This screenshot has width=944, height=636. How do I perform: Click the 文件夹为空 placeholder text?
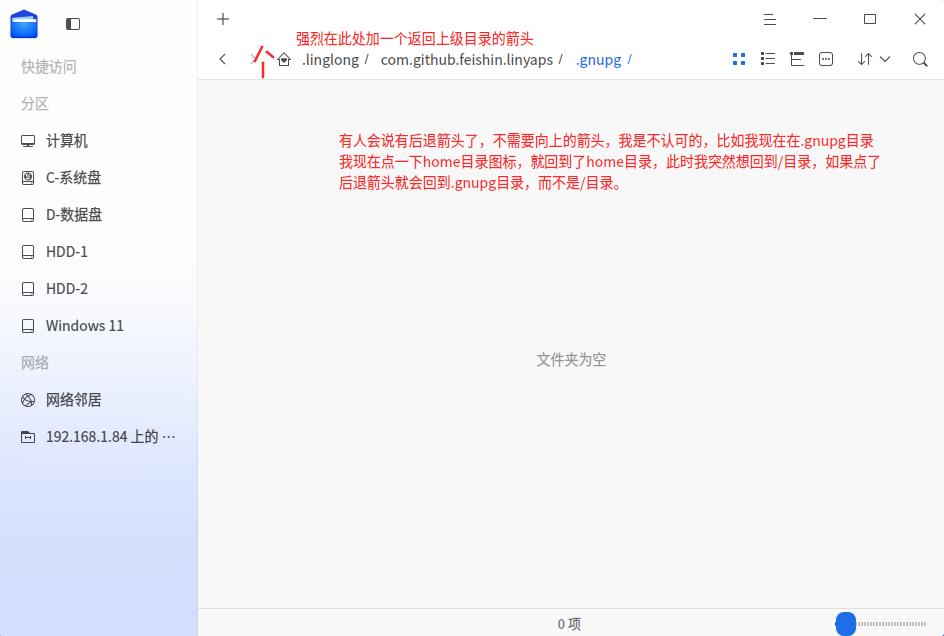571,360
